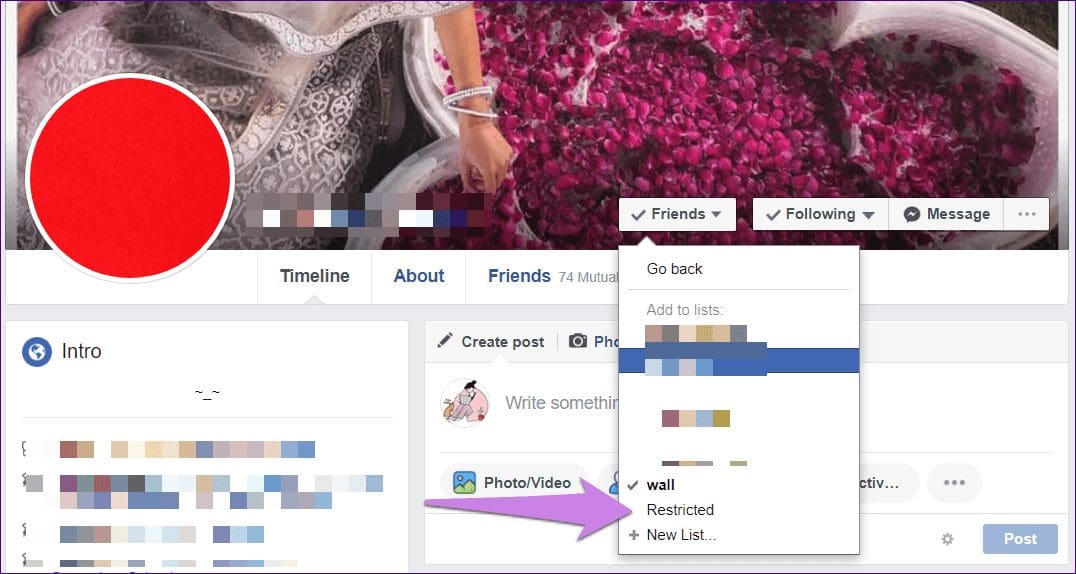Click the ~_~ bio text in Intro
The width and height of the screenshot is (1076, 574).
[207, 393]
